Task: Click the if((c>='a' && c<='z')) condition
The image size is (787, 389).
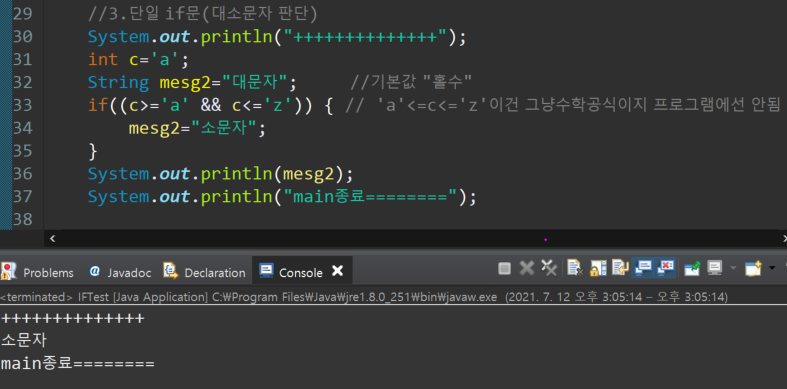Action: pos(202,105)
